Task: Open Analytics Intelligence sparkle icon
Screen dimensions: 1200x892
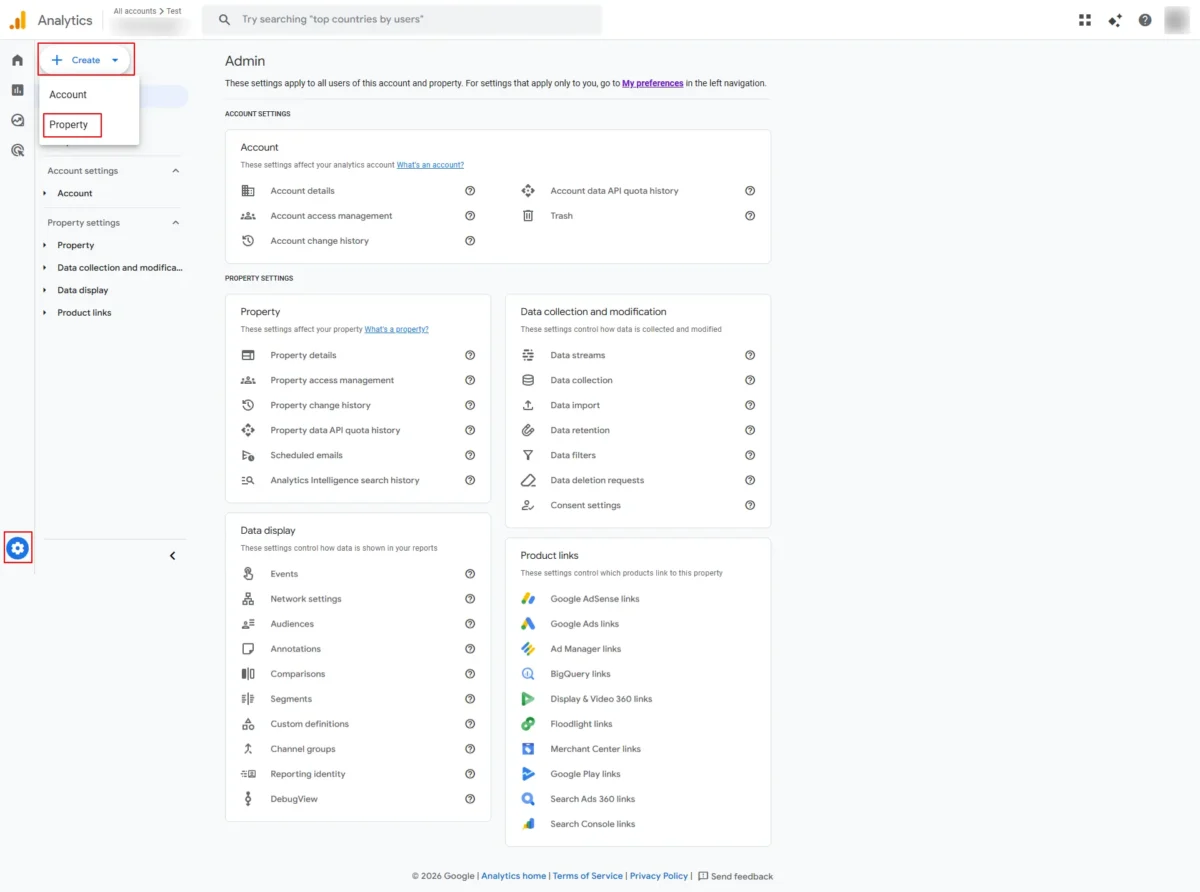Action: click(1114, 19)
